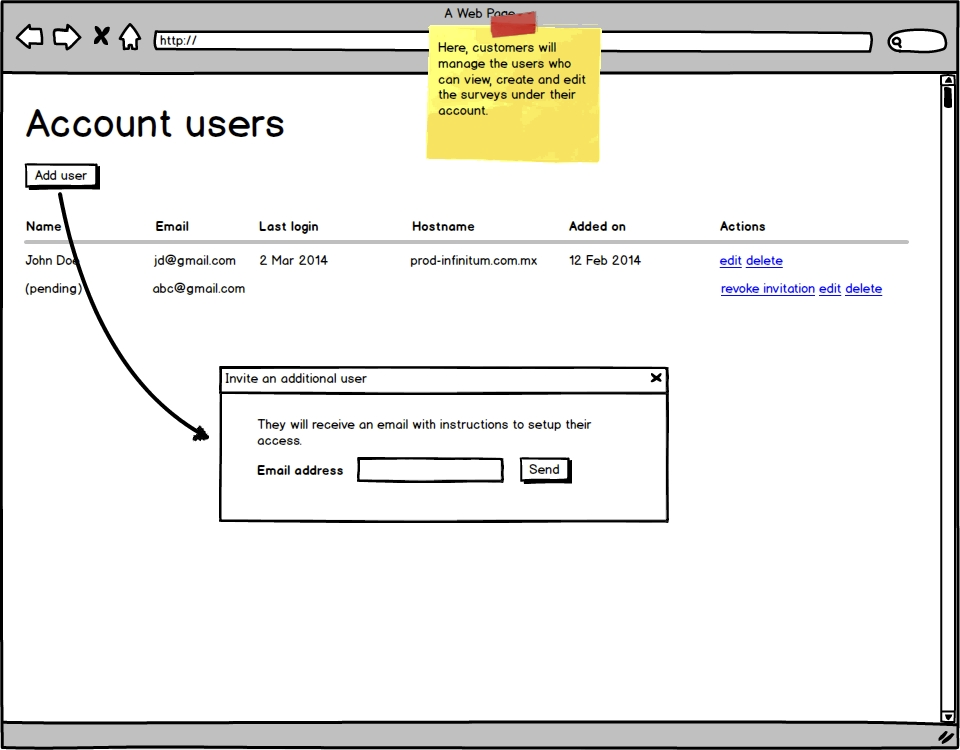The image size is (960, 750).
Task: Click the browser forward arrow
Action: pyautogui.click(x=67, y=37)
